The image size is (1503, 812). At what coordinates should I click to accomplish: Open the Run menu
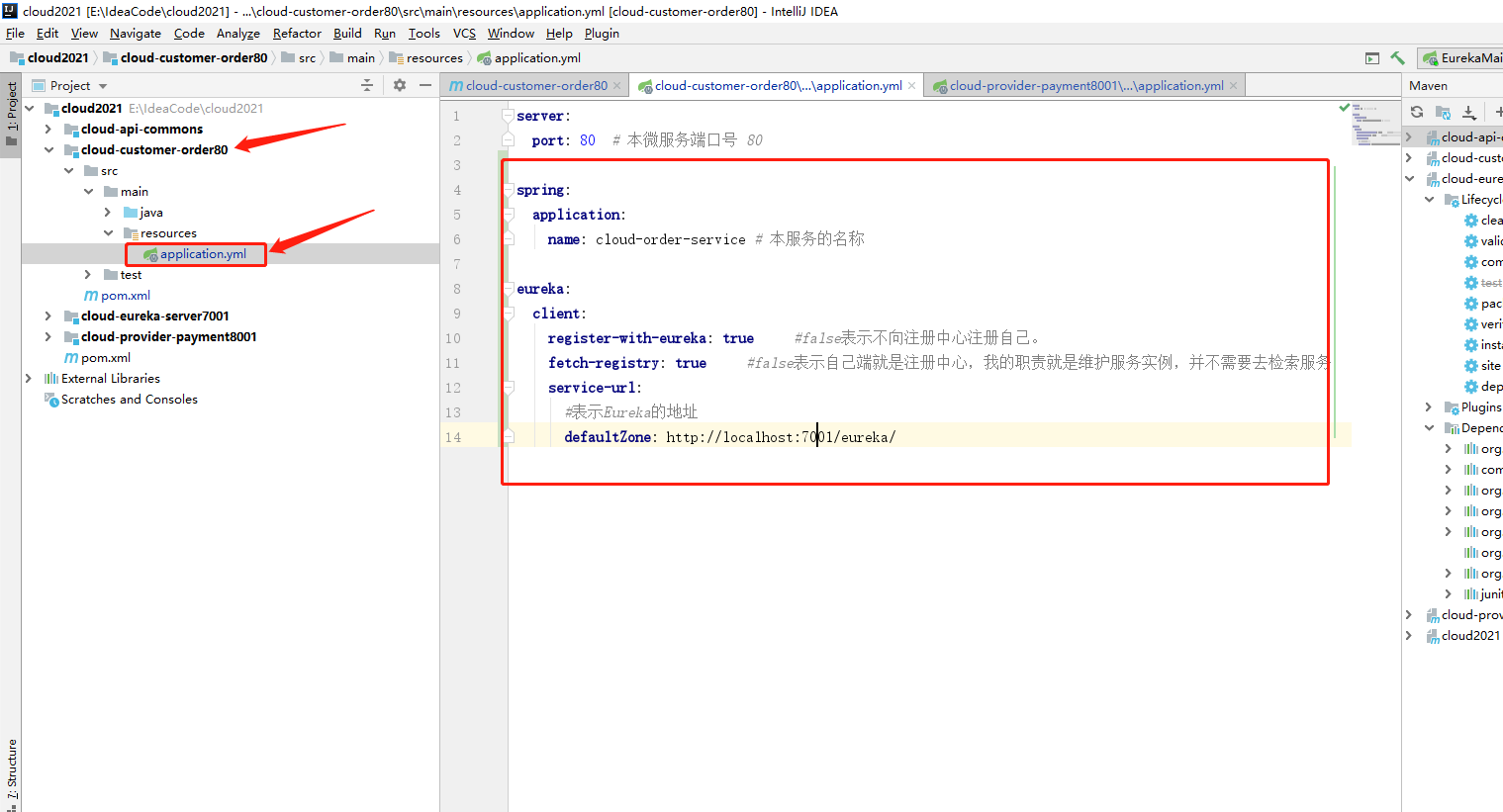[385, 34]
